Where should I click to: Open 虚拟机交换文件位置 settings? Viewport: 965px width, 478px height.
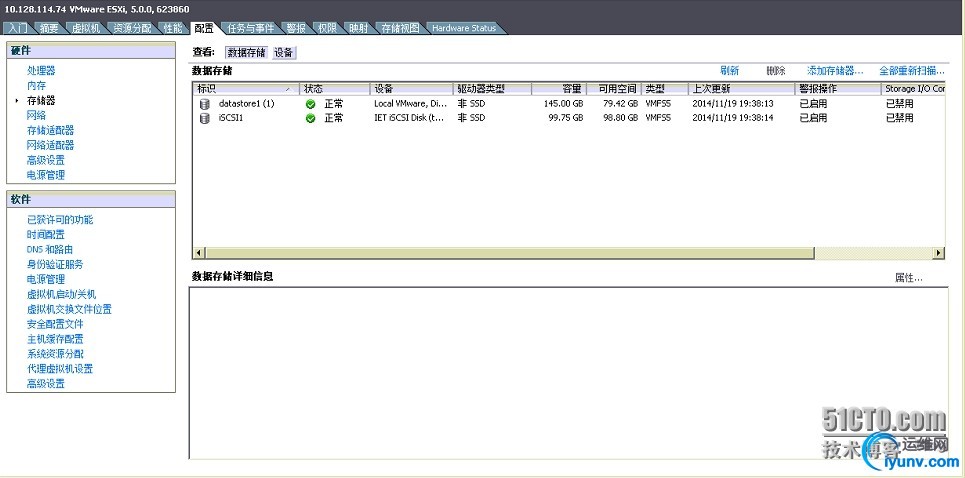point(70,309)
